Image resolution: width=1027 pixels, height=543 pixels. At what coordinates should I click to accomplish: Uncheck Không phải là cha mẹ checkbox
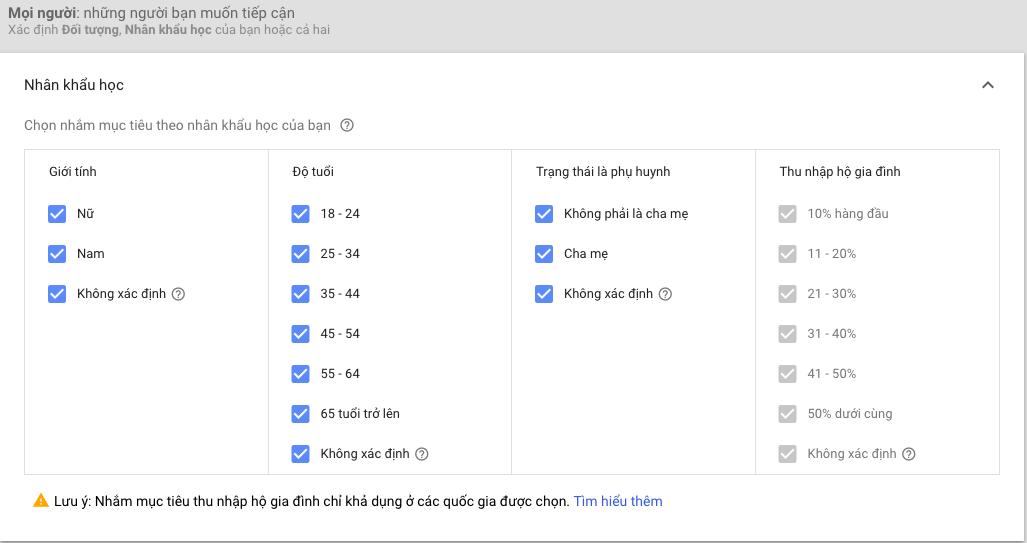click(x=544, y=214)
